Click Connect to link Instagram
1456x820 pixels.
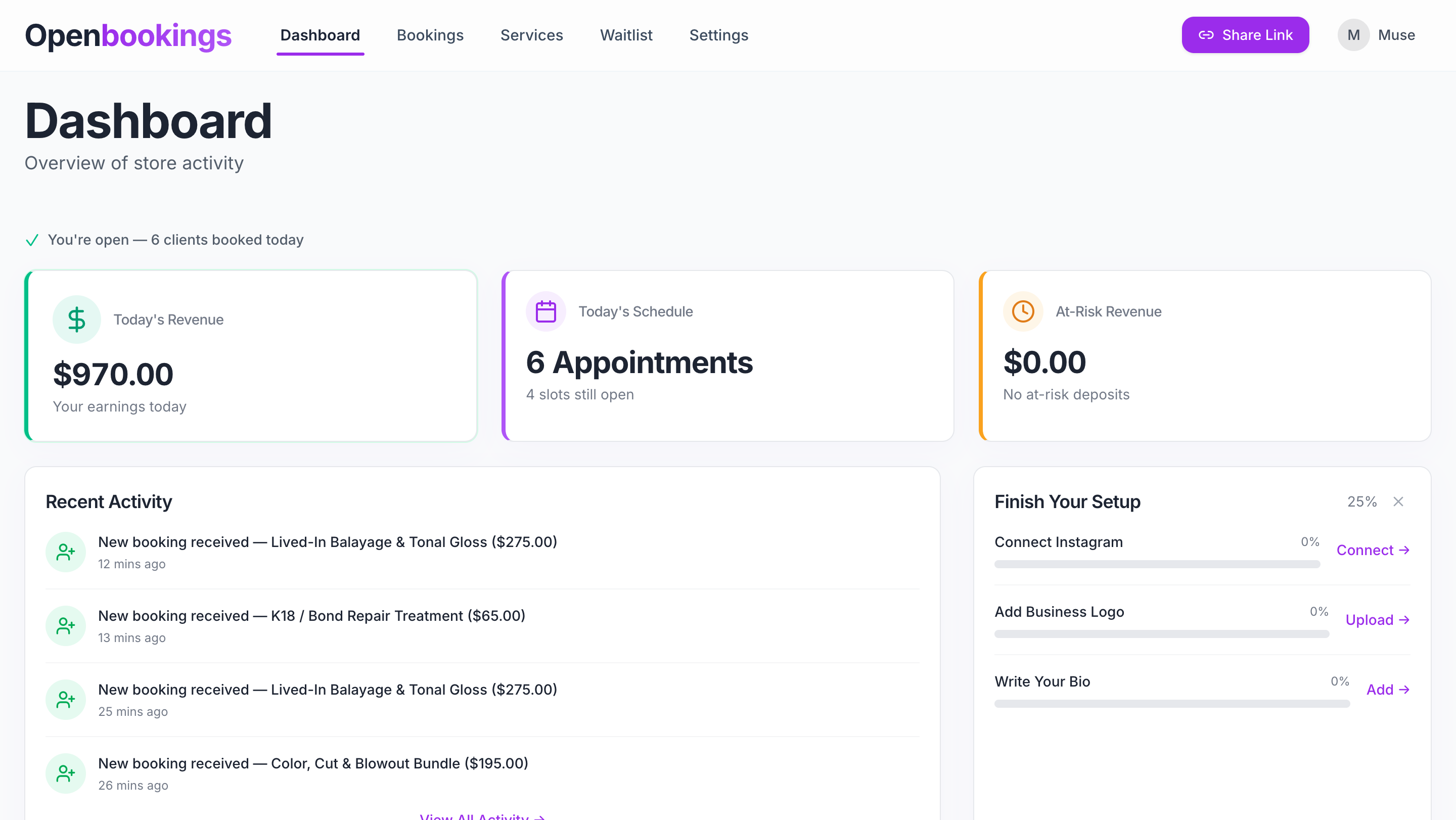[1373, 550]
